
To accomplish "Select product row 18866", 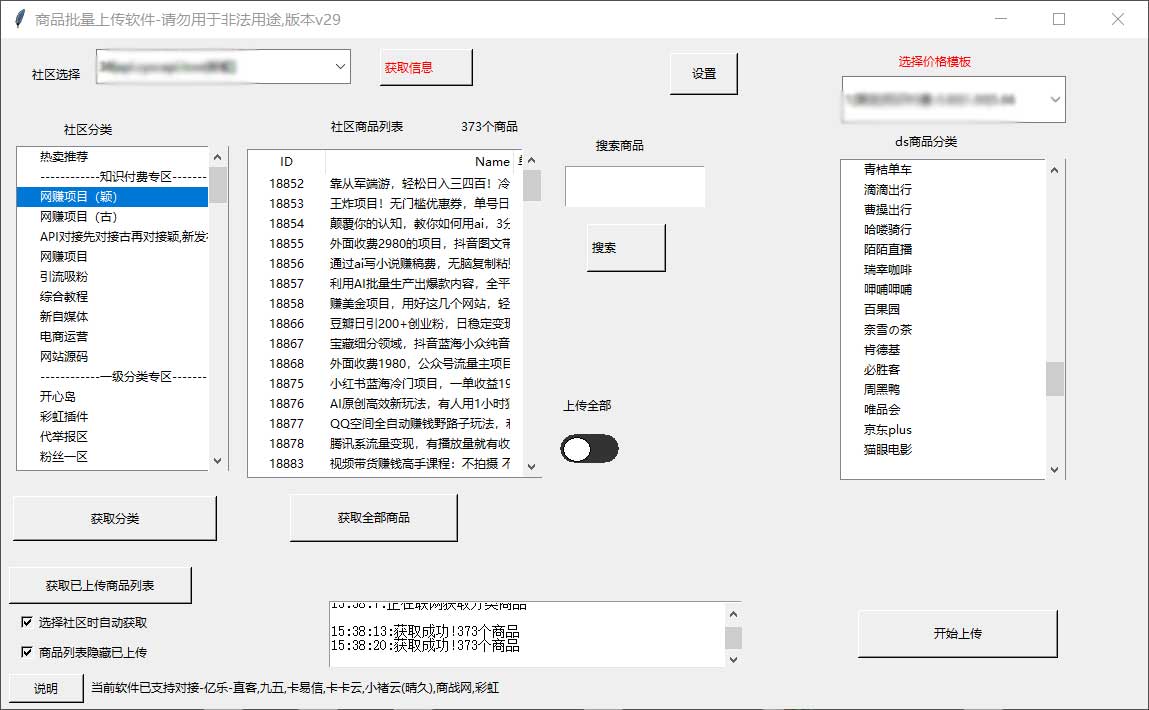I will 385,323.
